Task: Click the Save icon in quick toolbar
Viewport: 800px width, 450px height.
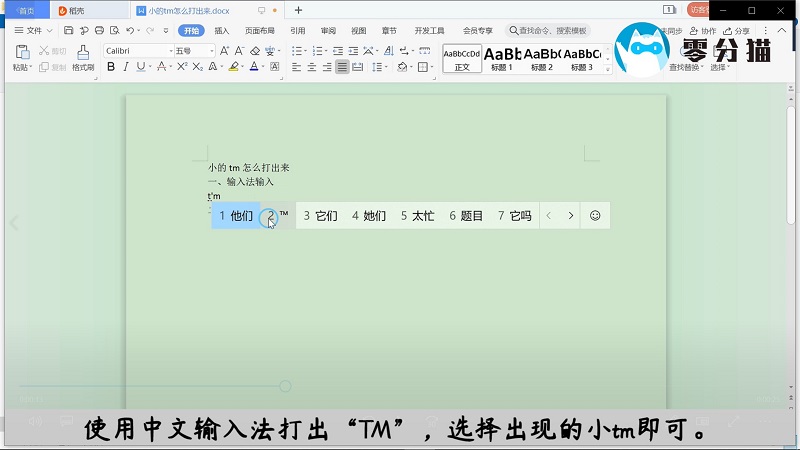Action: pos(68,31)
